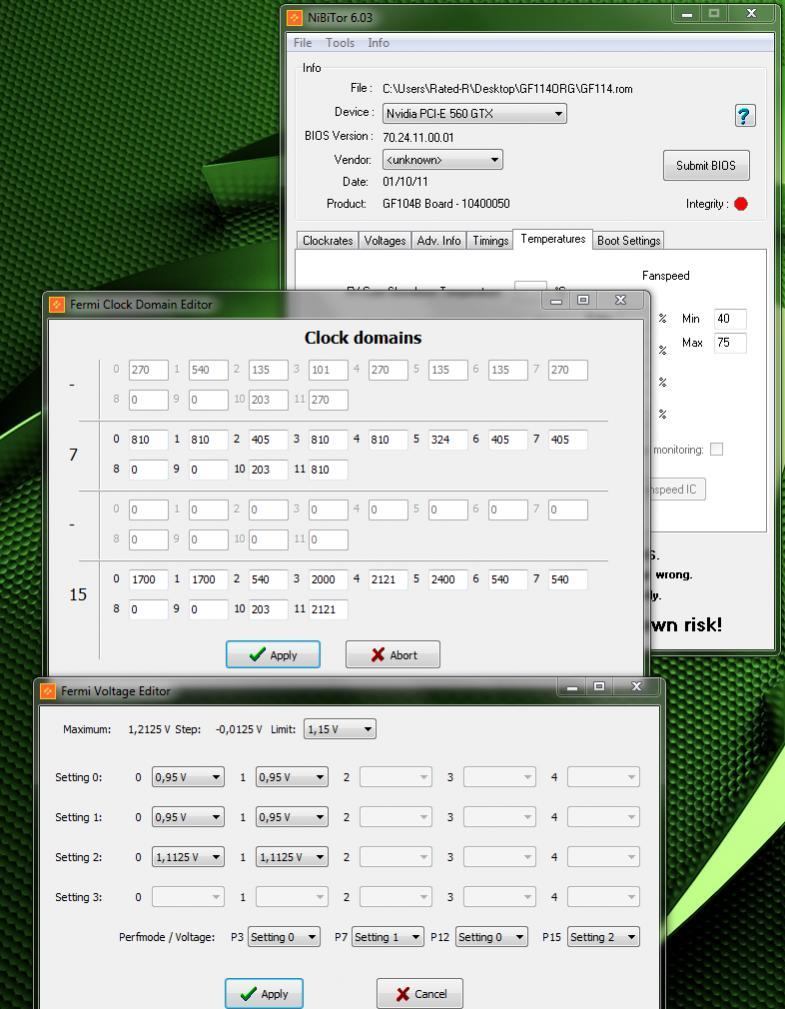785x1009 pixels.
Task: Switch to the Voltages tab
Action: tap(385, 241)
